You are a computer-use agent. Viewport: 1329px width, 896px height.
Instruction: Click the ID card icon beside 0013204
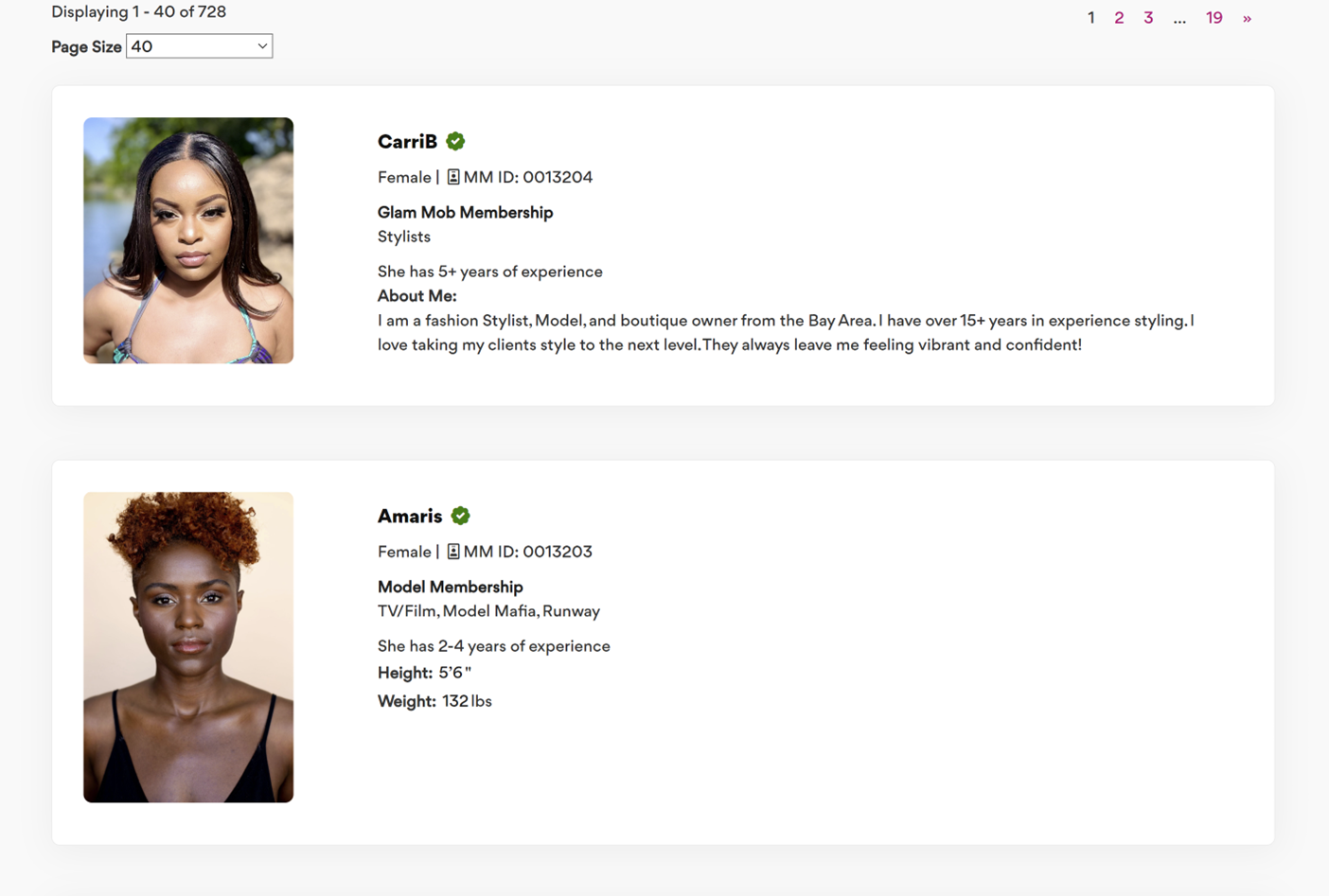click(453, 177)
